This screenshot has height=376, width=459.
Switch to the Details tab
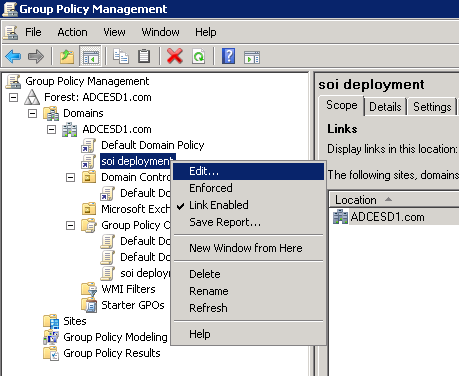coord(385,107)
